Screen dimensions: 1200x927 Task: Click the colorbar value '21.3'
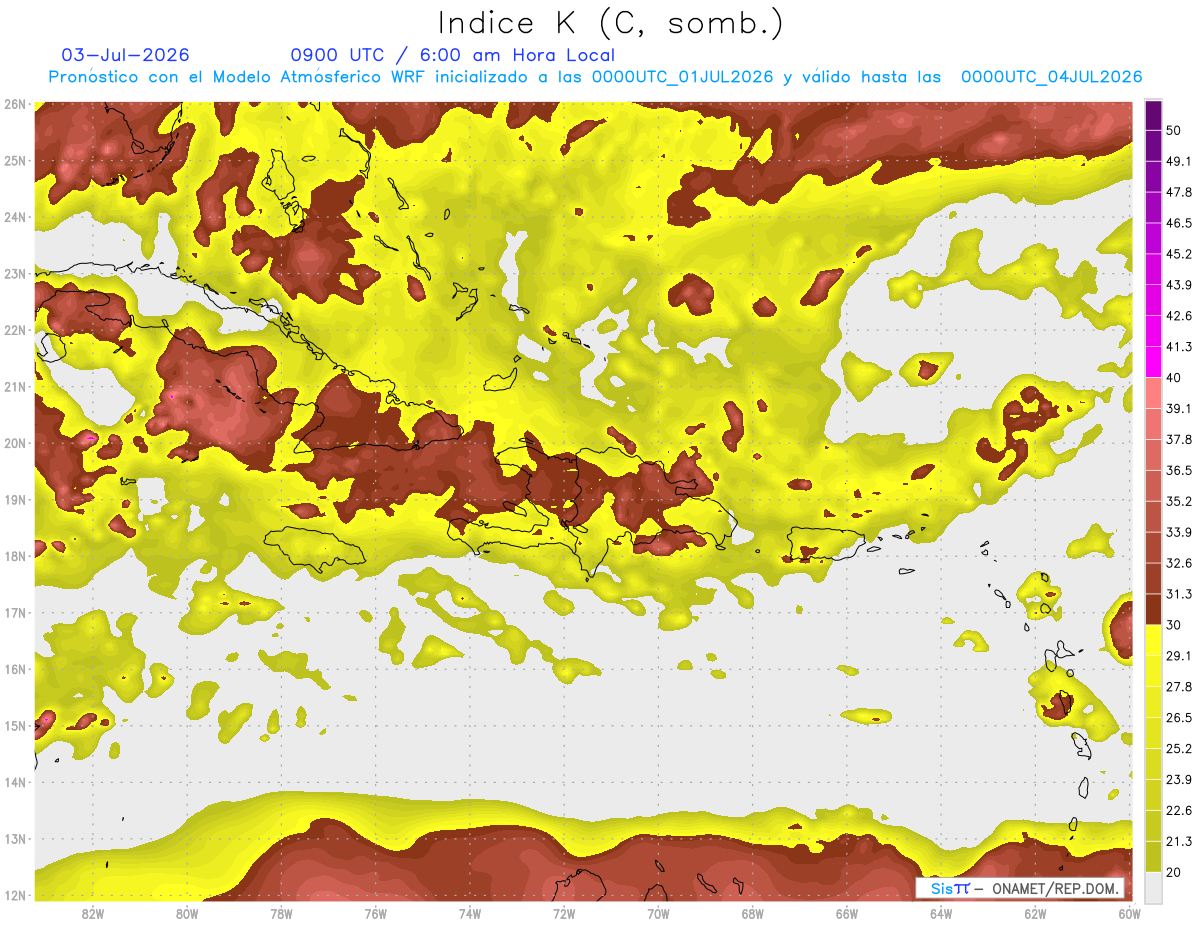[x=1179, y=842]
